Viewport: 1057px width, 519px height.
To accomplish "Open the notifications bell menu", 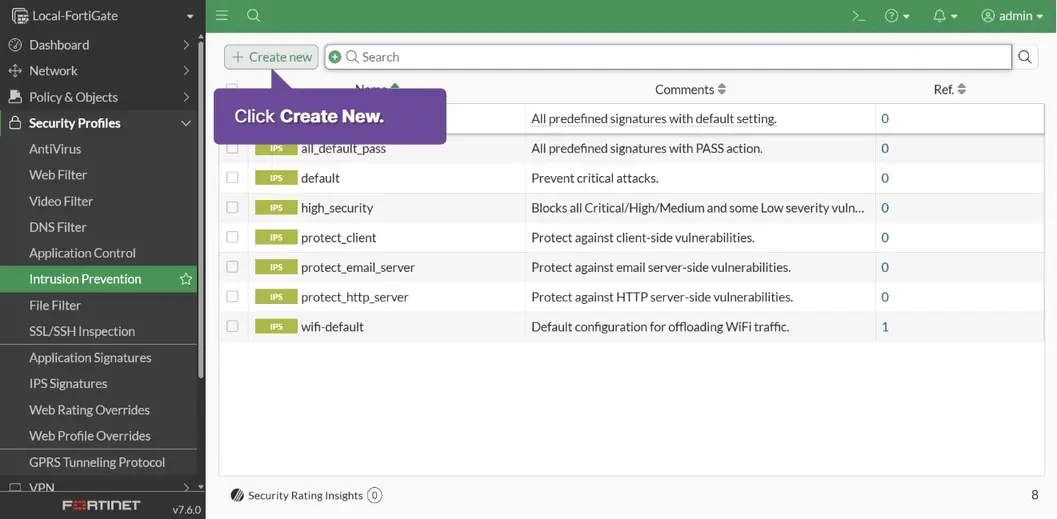I will pyautogui.click(x=945, y=16).
